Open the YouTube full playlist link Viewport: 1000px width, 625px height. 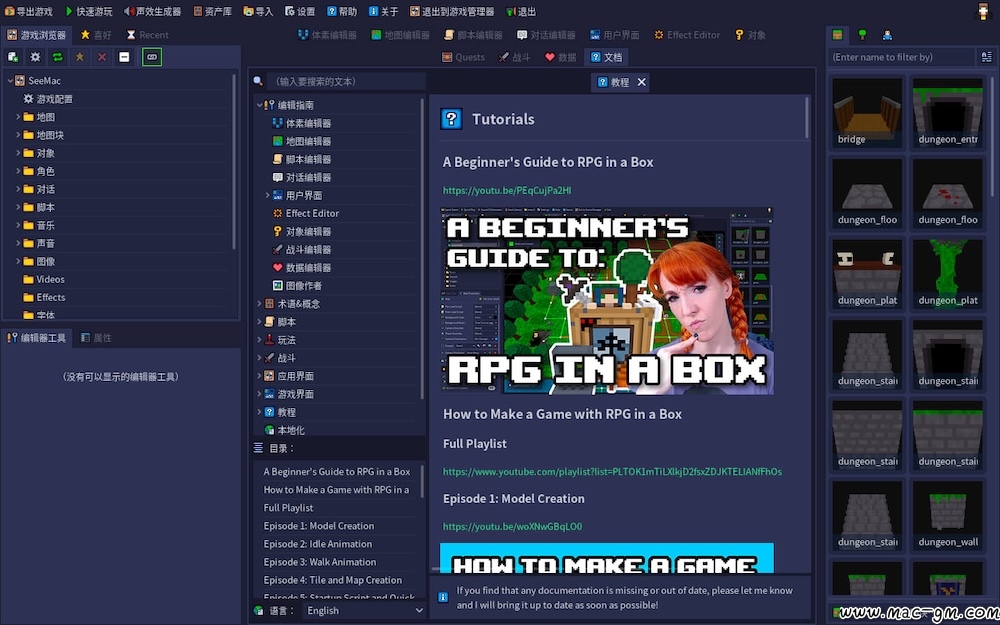point(612,472)
